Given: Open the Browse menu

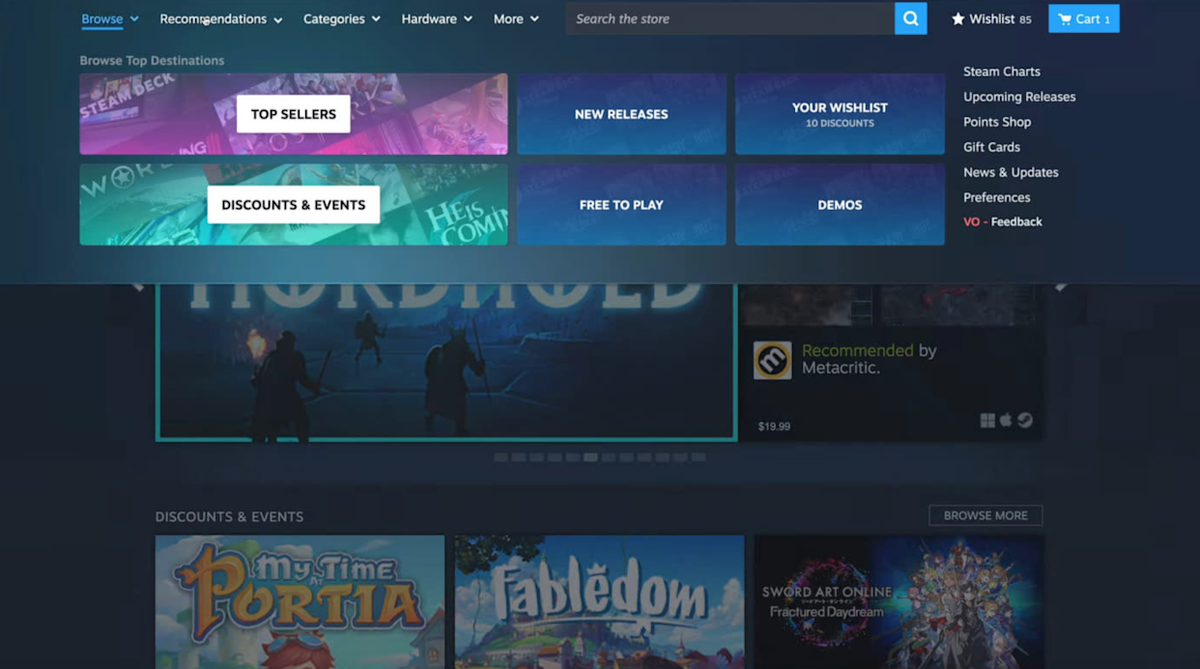Looking at the screenshot, I should (100, 18).
